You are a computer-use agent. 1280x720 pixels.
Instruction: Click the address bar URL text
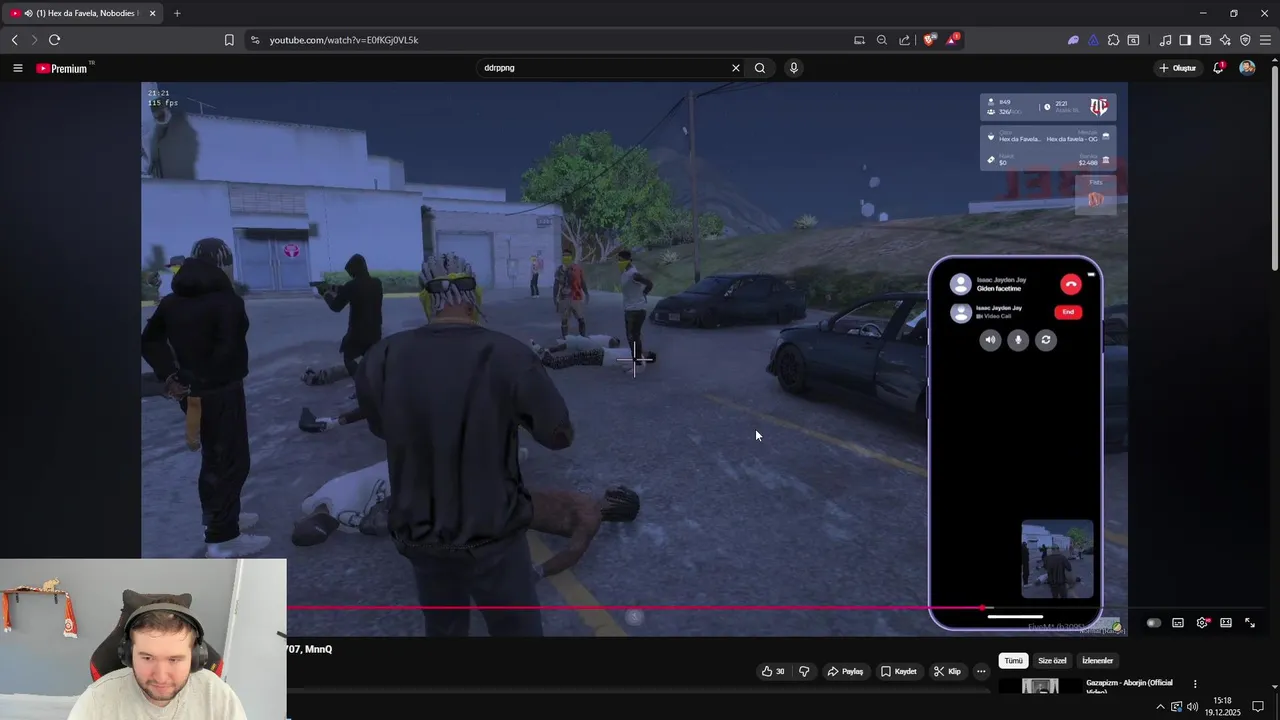(x=343, y=40)
